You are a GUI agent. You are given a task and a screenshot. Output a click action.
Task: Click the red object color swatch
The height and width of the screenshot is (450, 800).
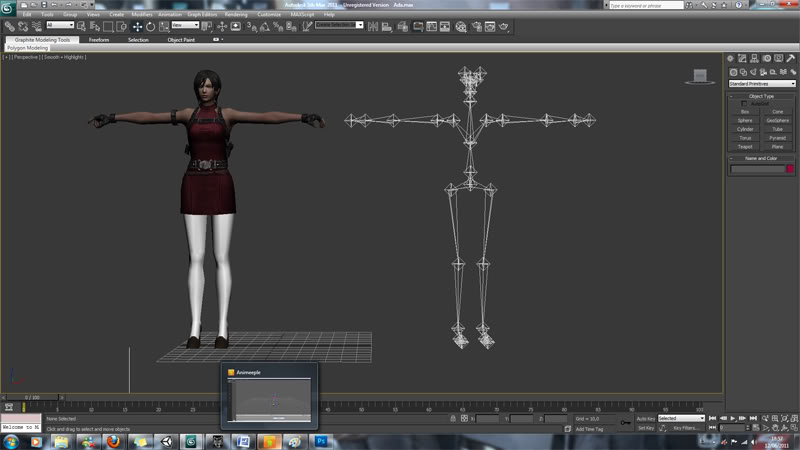point(790,169)
